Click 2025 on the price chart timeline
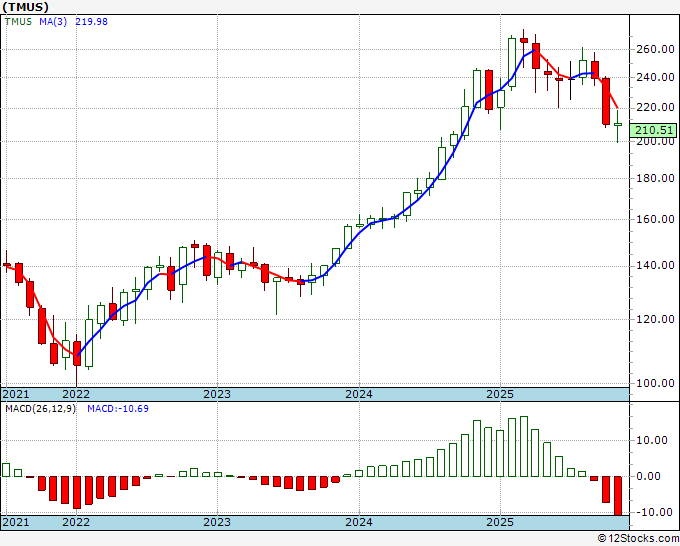 (500, 394)
